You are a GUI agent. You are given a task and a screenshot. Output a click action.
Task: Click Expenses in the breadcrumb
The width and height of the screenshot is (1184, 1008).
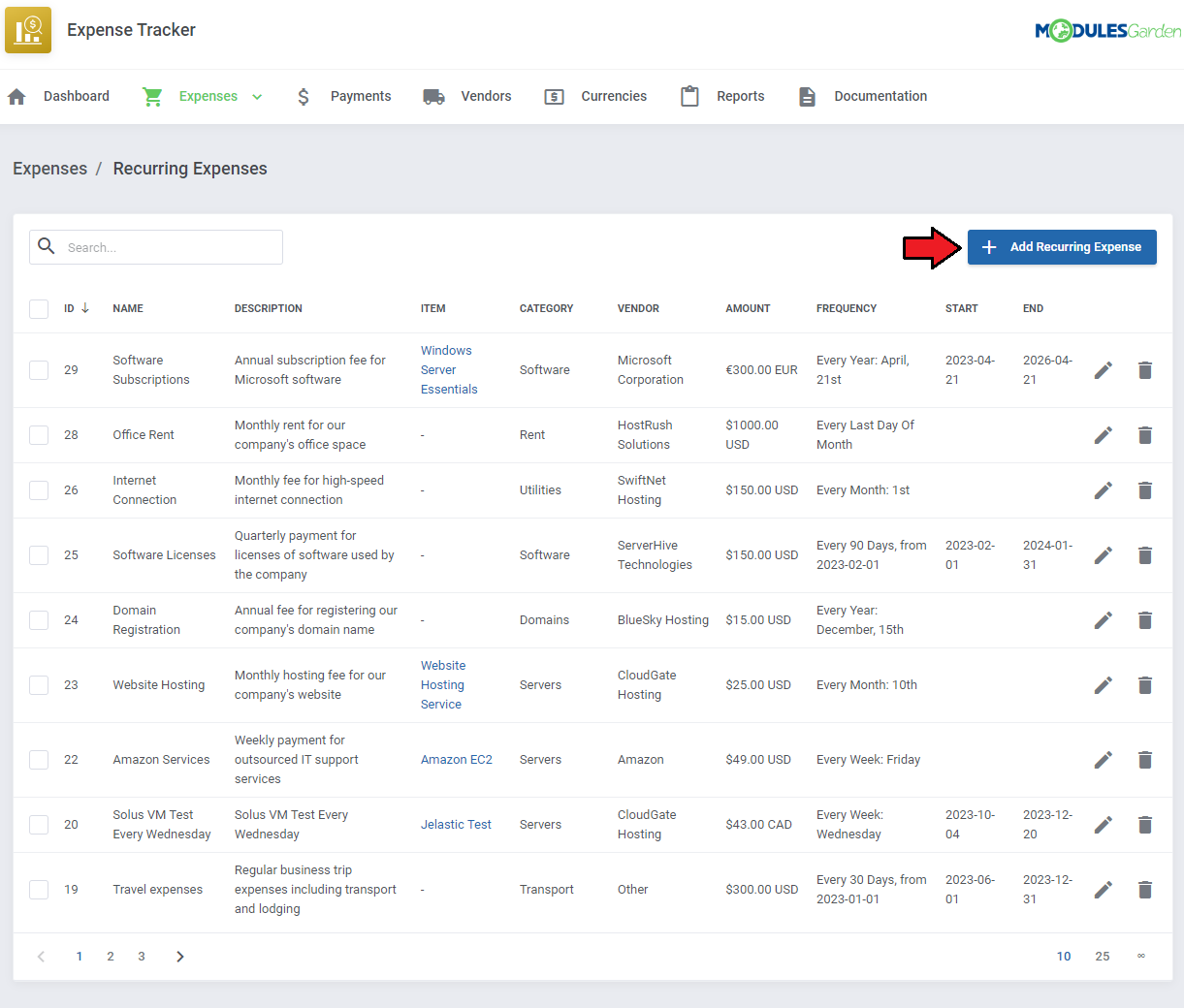click(50, 169)
